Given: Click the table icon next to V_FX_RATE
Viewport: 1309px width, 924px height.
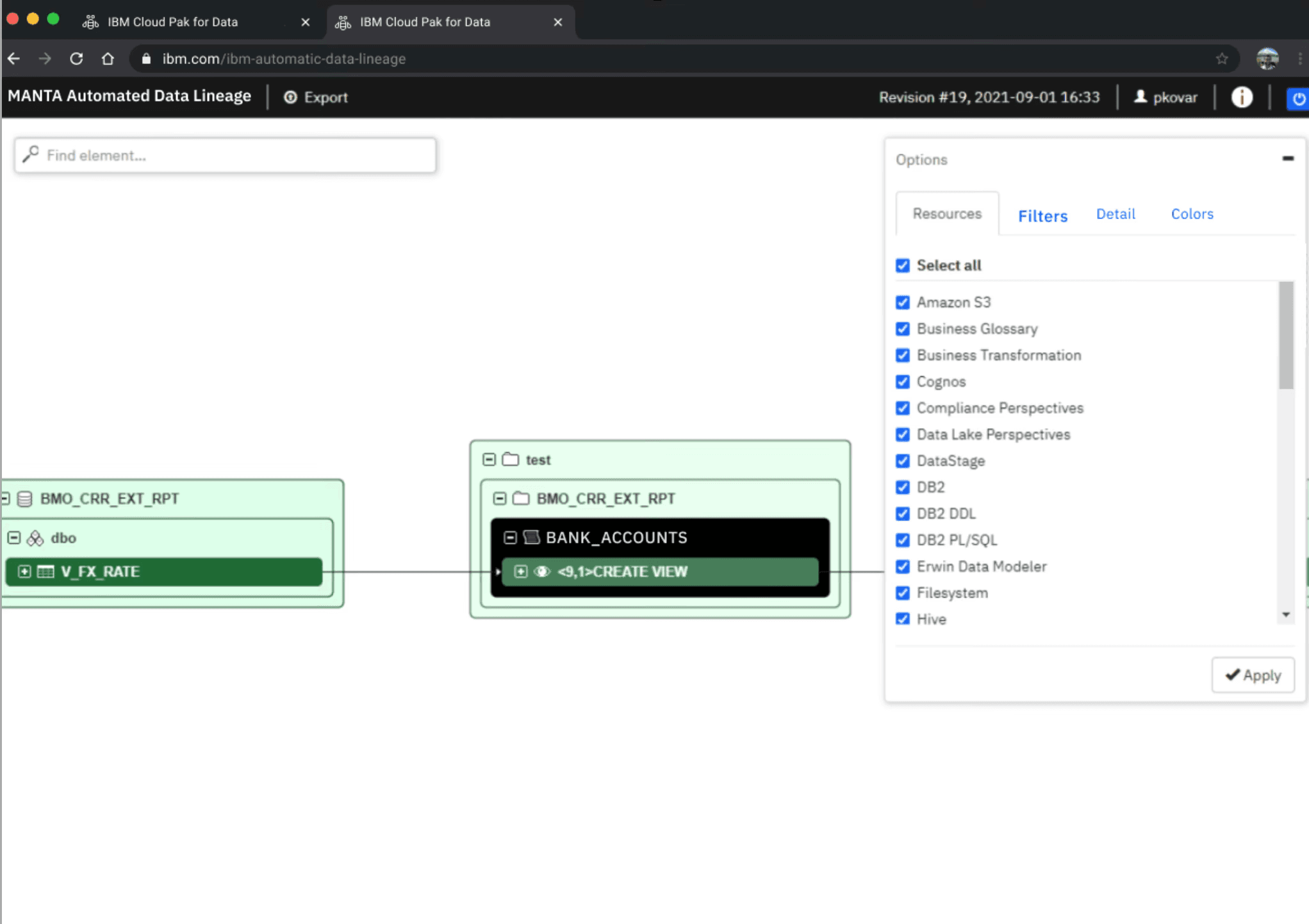Looking at the screenshot, I should pyautogui.click(x=45, y=572).
